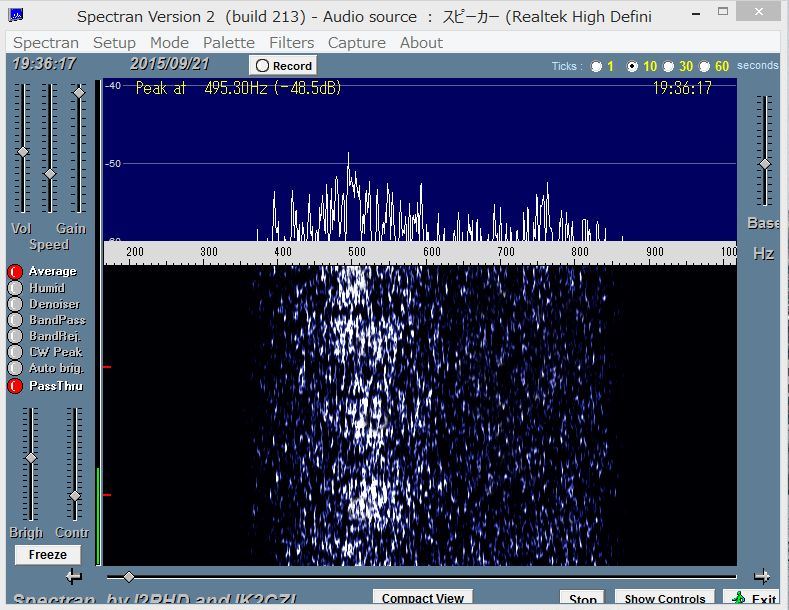Image resolution: width=789 pixels, height=610 pixels.
Task: Click the Contrast slider handle
Action: click(75, 496)
